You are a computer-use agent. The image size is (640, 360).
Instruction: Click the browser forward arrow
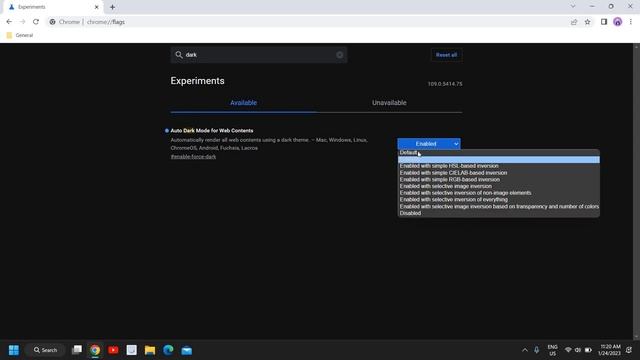pos(22,22)
